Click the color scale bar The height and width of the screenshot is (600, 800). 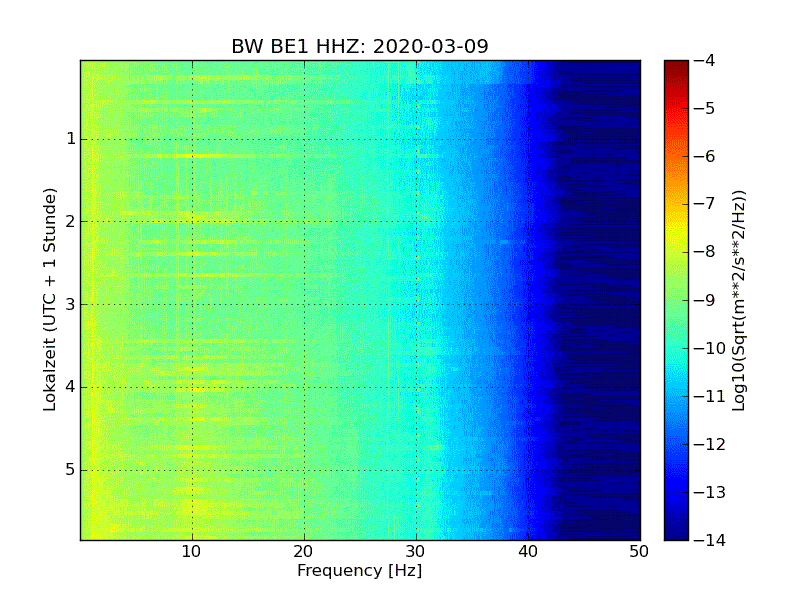point(676,300)
